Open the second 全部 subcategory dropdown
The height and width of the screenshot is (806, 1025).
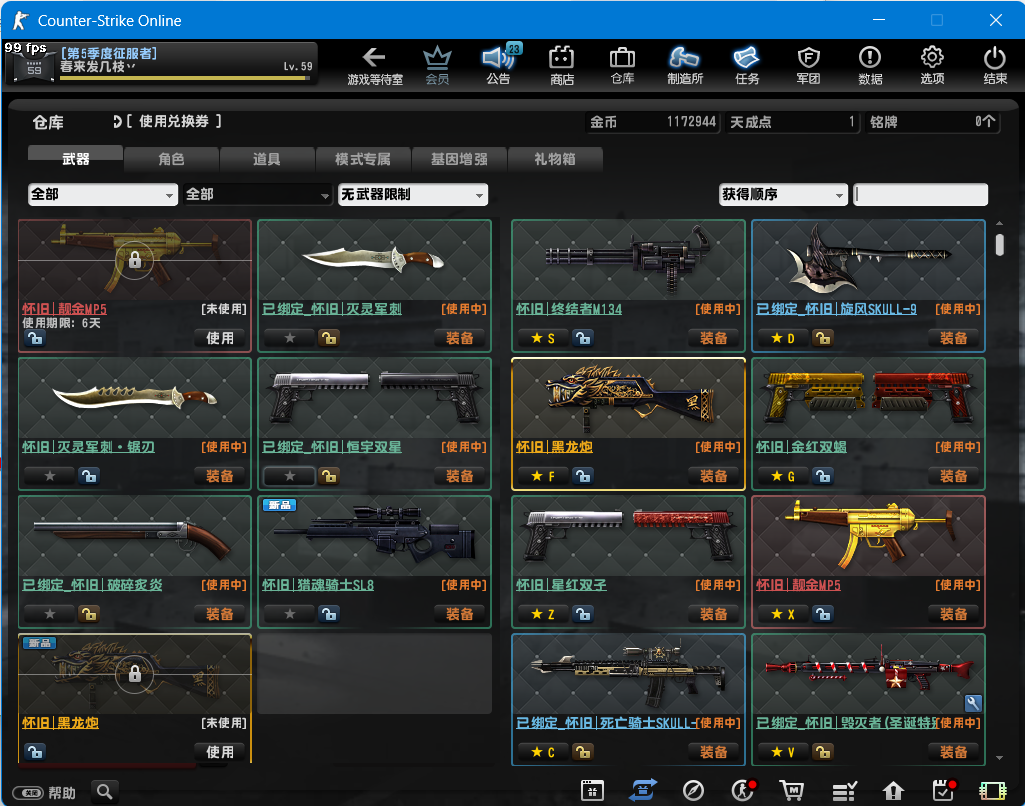[258, 194]
